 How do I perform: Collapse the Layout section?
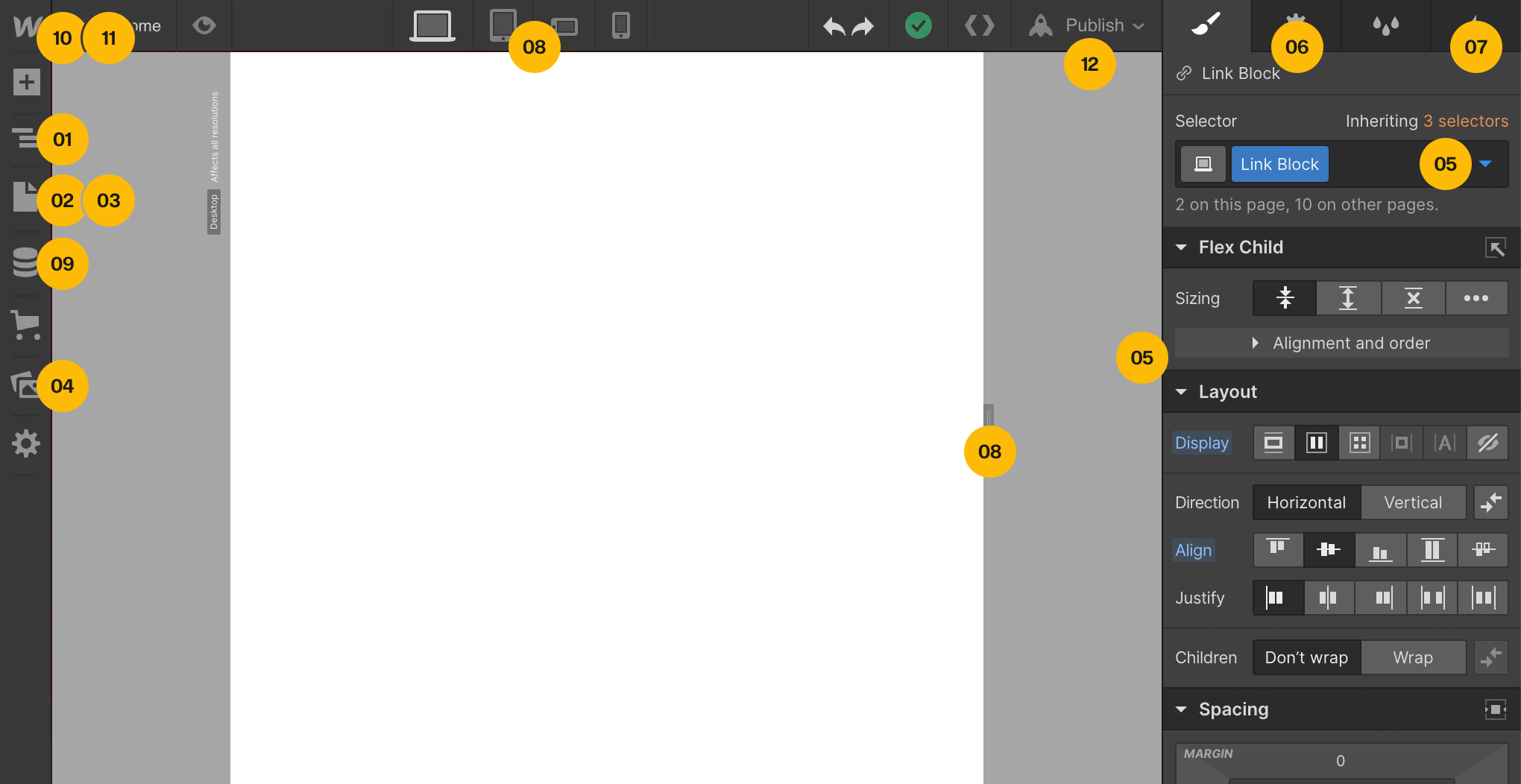[x=1181, y=392]
